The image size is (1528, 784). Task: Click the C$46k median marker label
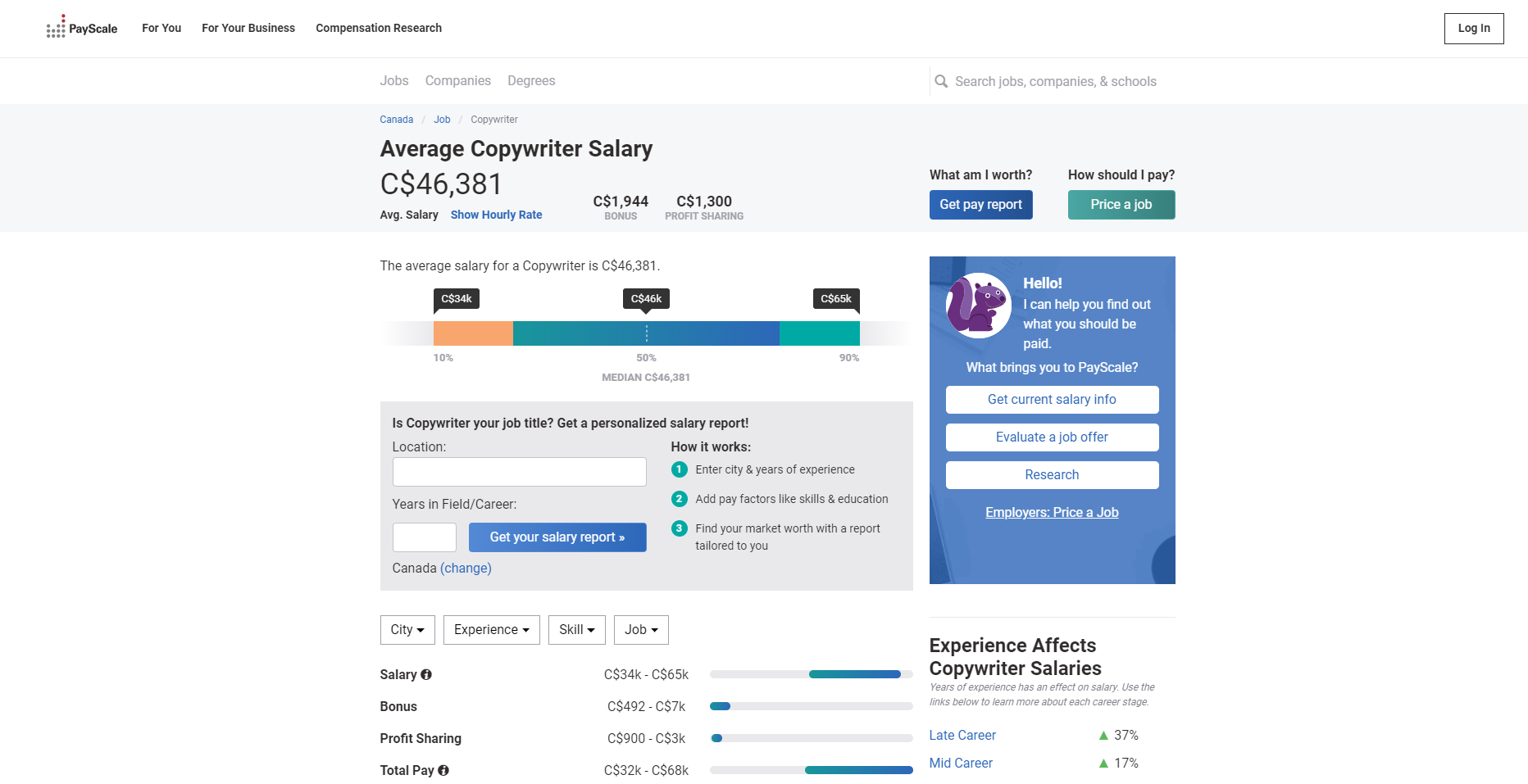click(x=646, y=299)
